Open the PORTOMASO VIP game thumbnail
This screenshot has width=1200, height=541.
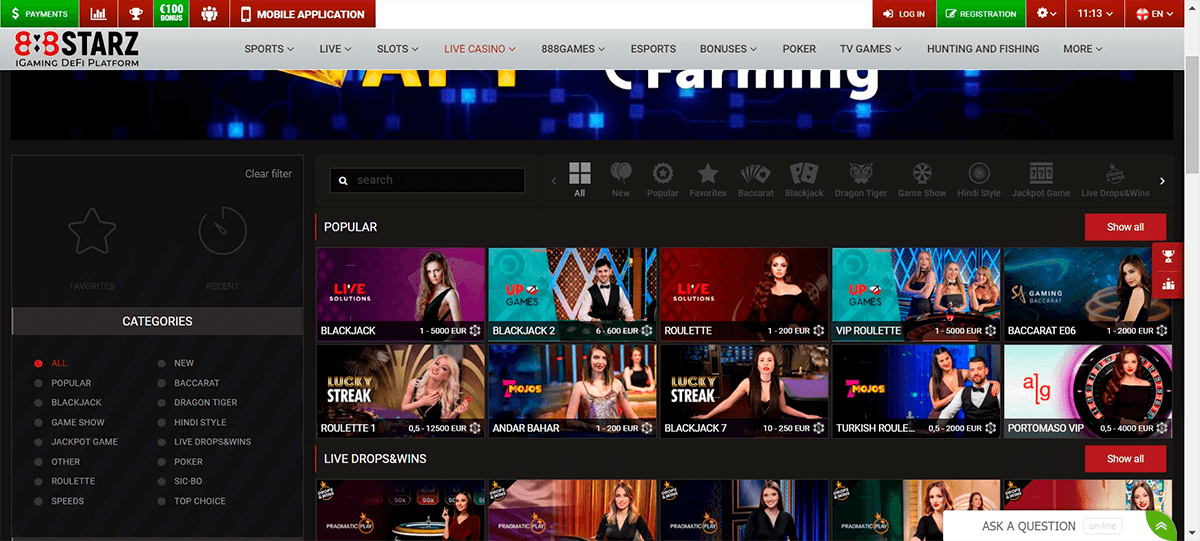pyautogui.click(x=1088, y=391)
